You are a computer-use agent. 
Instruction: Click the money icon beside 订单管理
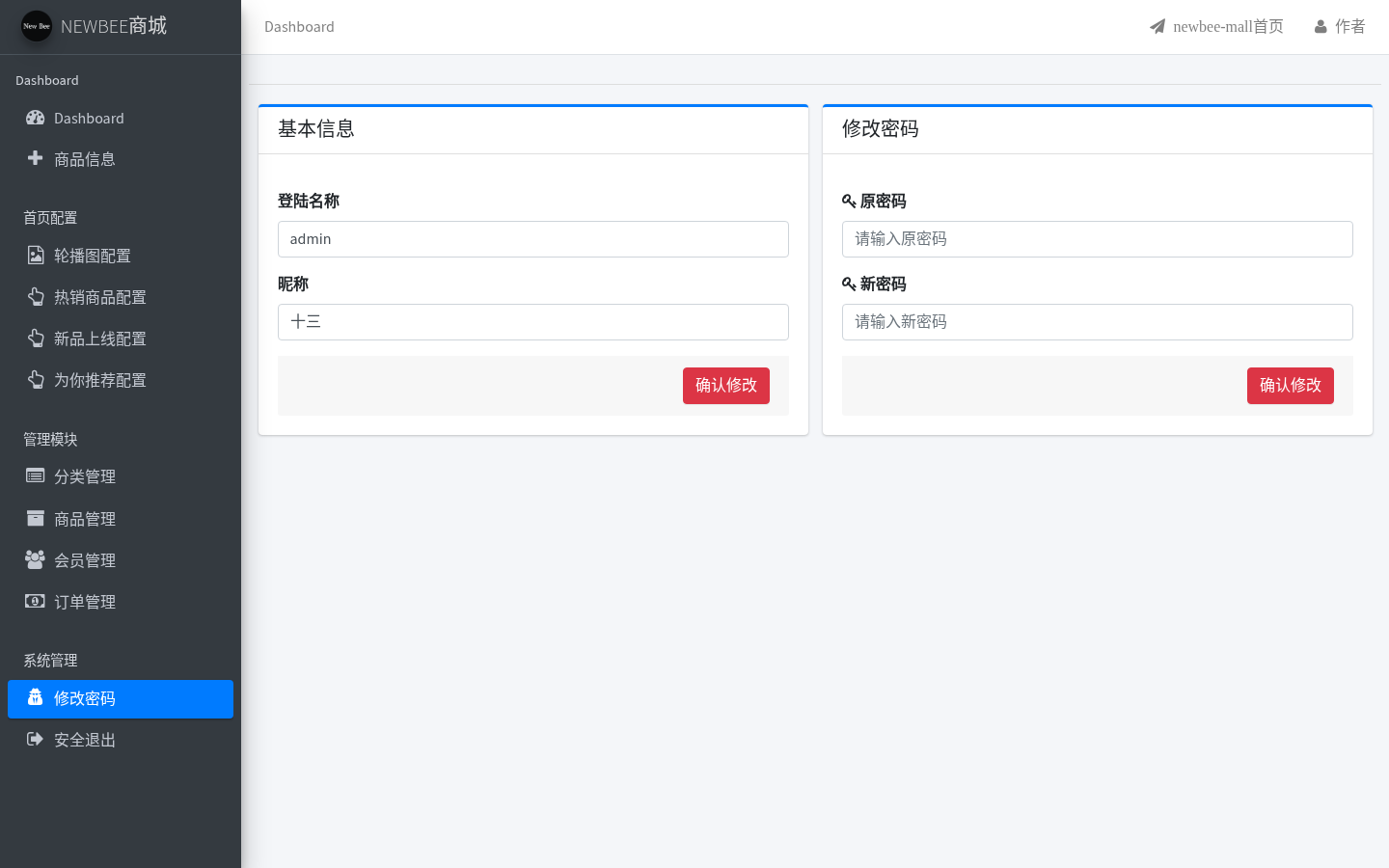(x=36, y=601)
